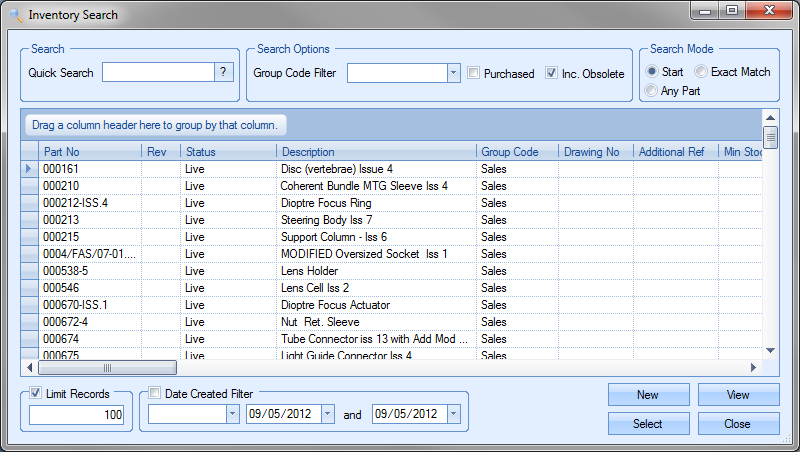Click the horizontal scrollbar right arrow
The height and width of the screenshot is (452, 800).
[x=755, y=367]
